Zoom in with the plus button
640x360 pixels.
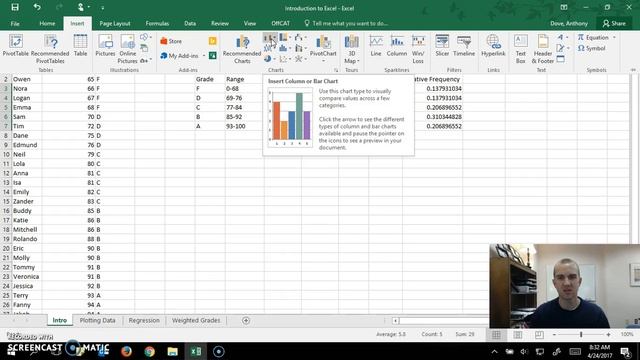[x=608, y=335]
